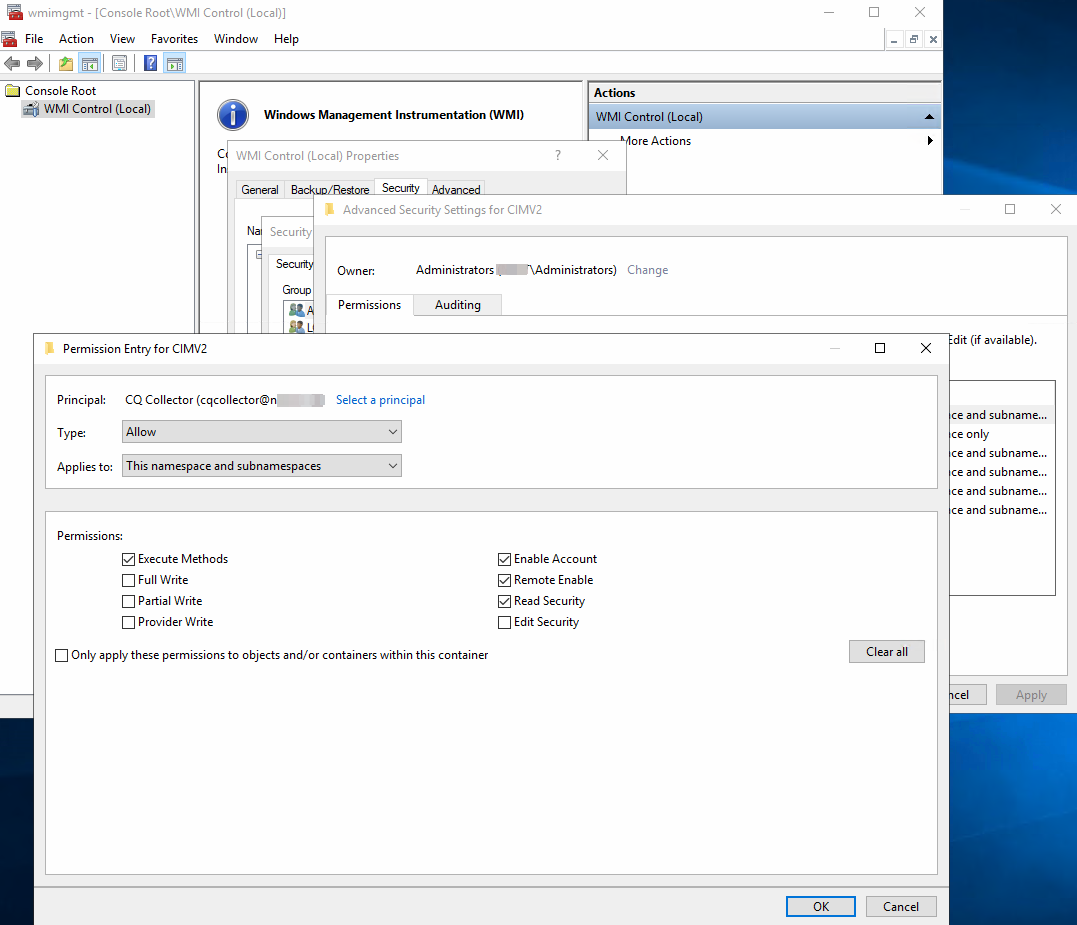Switch to the Advanced tab in WMI Control Properties

tap(456, 190)
